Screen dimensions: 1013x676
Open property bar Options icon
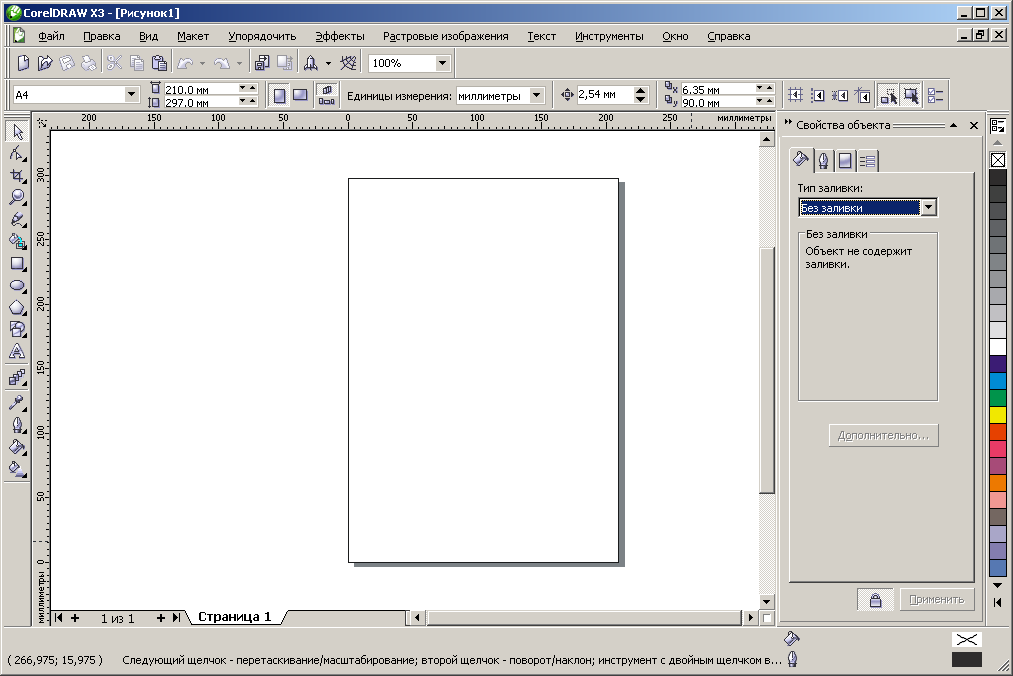coord(935,96)
